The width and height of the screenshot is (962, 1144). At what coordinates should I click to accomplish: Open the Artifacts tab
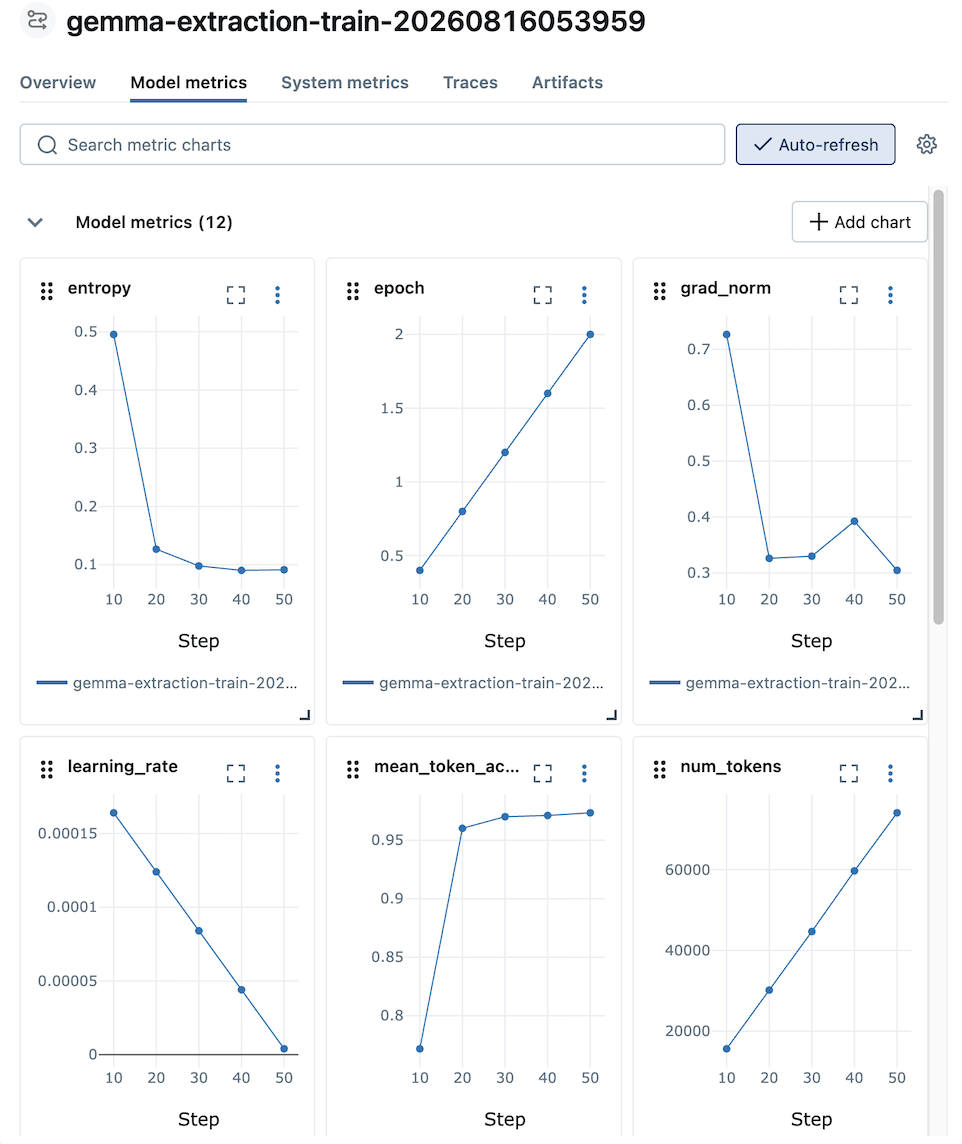pyautogui.click(x=567, y=82)
